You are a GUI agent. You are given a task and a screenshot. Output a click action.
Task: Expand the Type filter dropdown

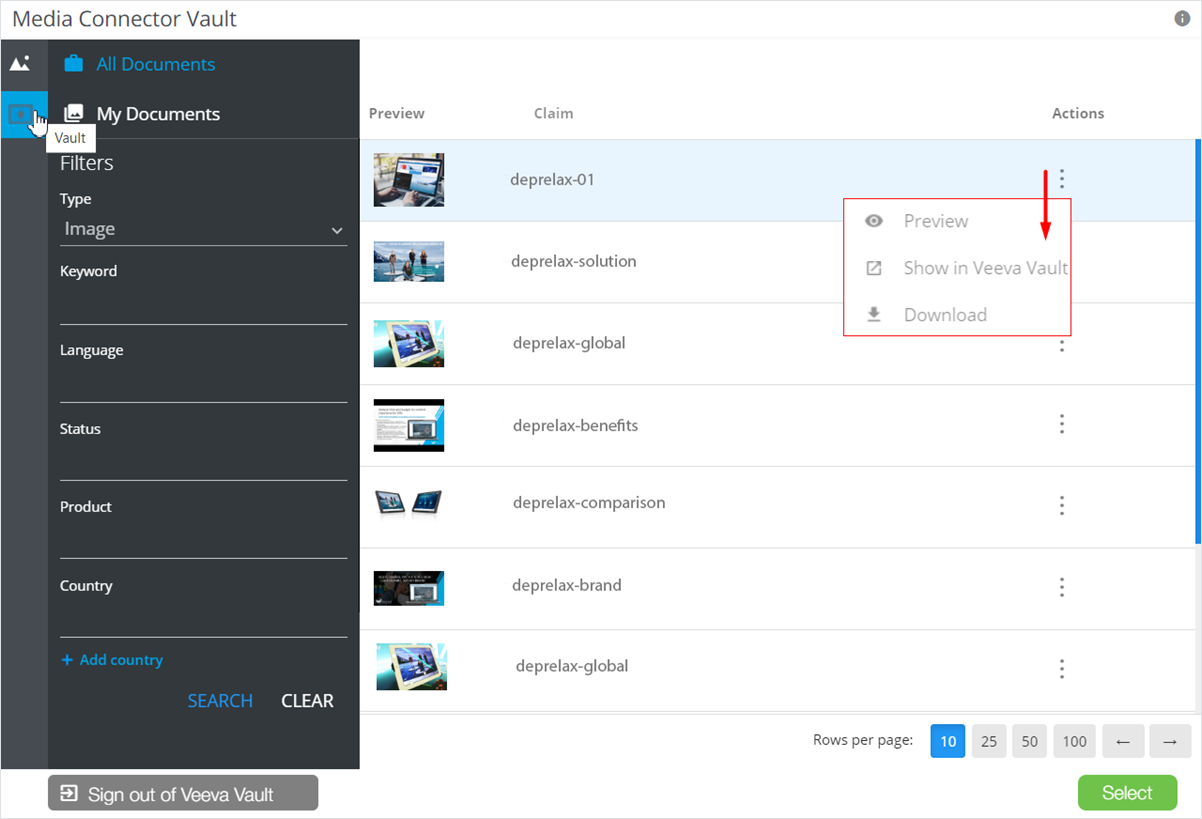pos(203,230)
